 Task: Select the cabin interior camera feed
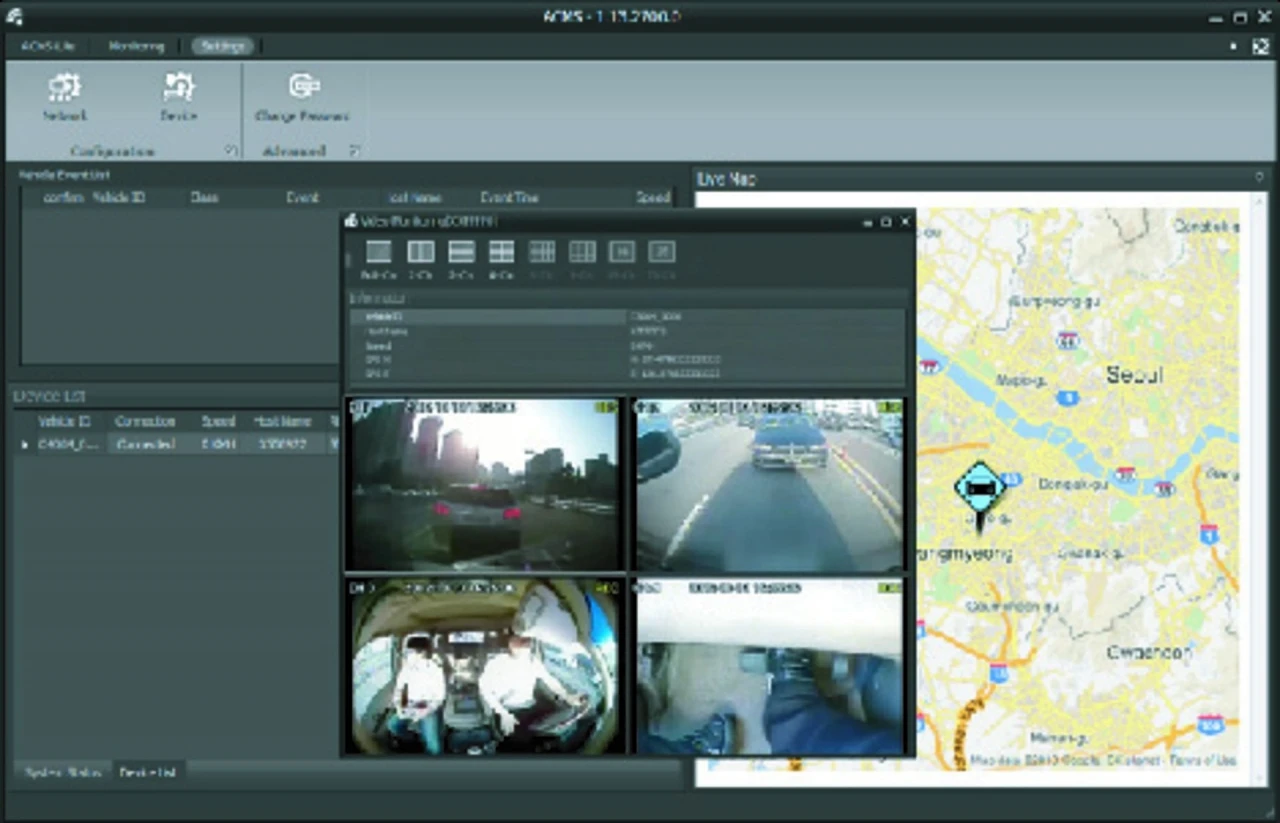coord(484,665)
